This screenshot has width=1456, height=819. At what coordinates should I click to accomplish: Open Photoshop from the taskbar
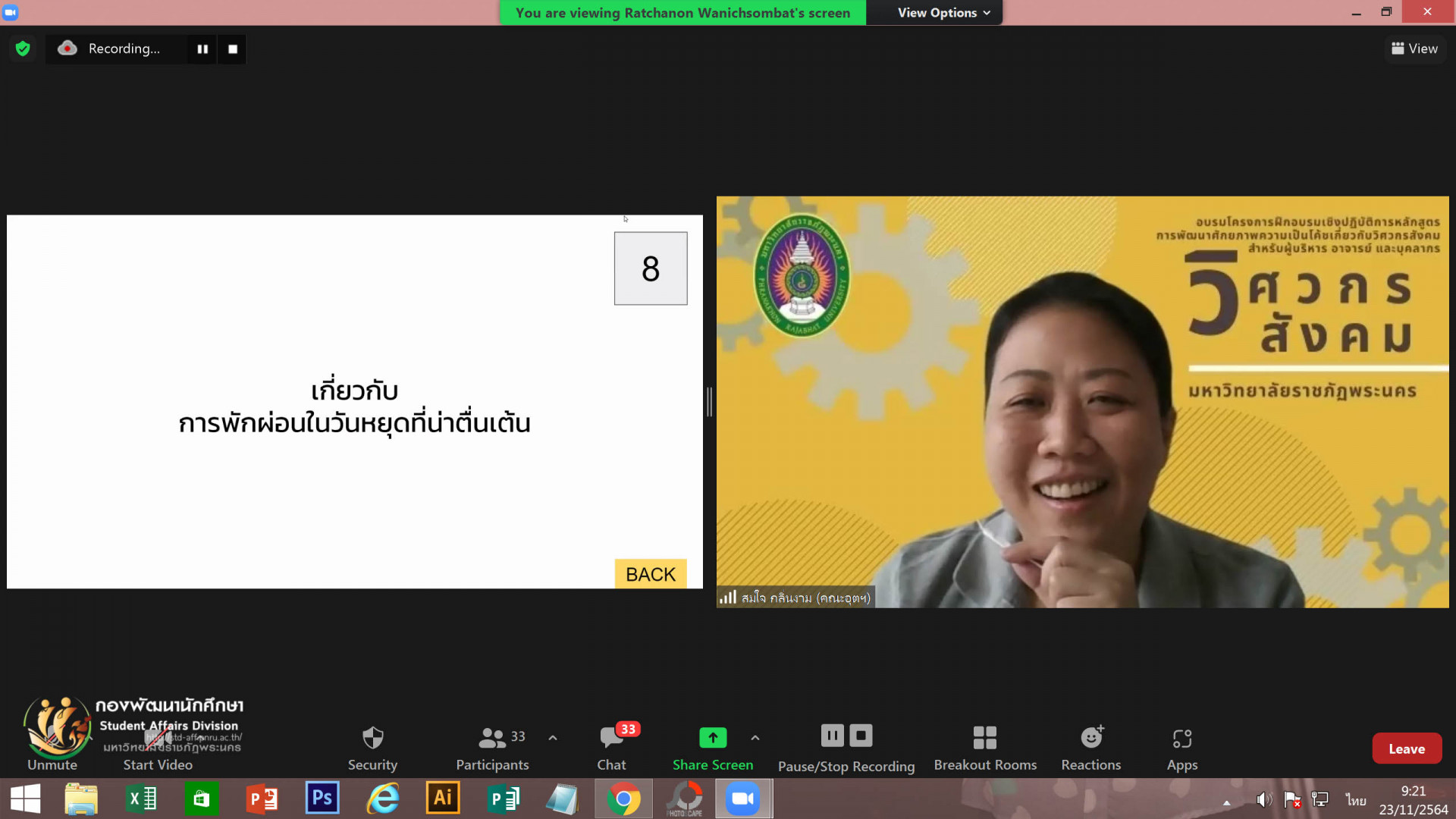pos(322,799)
